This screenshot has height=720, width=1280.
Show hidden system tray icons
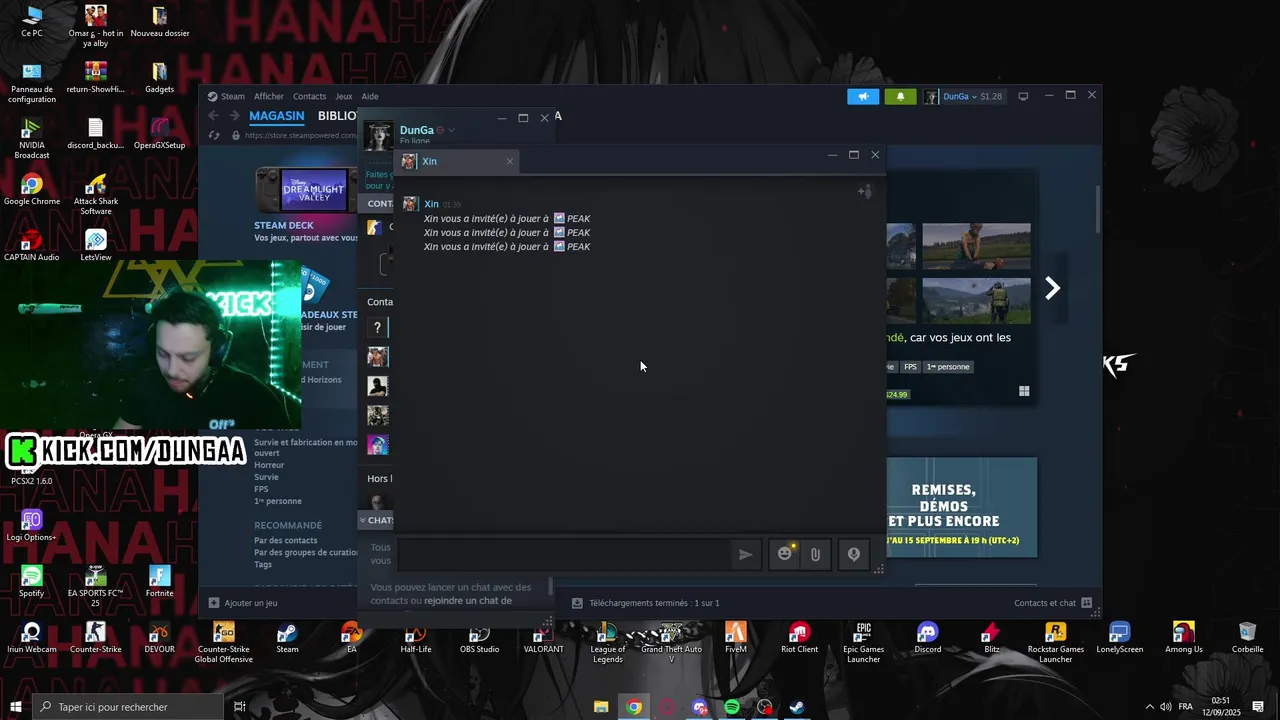click(1149, 707)
